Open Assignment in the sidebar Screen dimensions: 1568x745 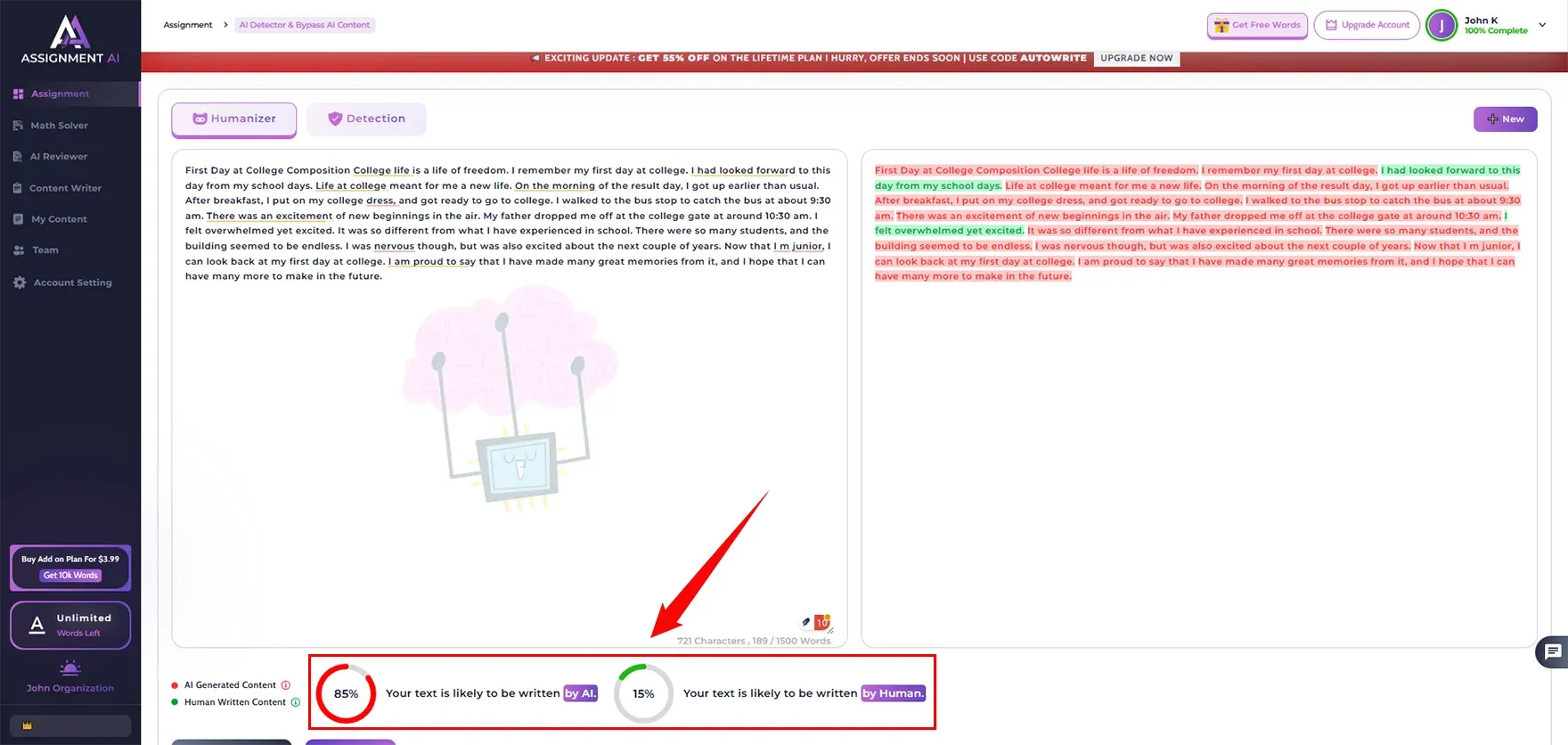point(69,94)
